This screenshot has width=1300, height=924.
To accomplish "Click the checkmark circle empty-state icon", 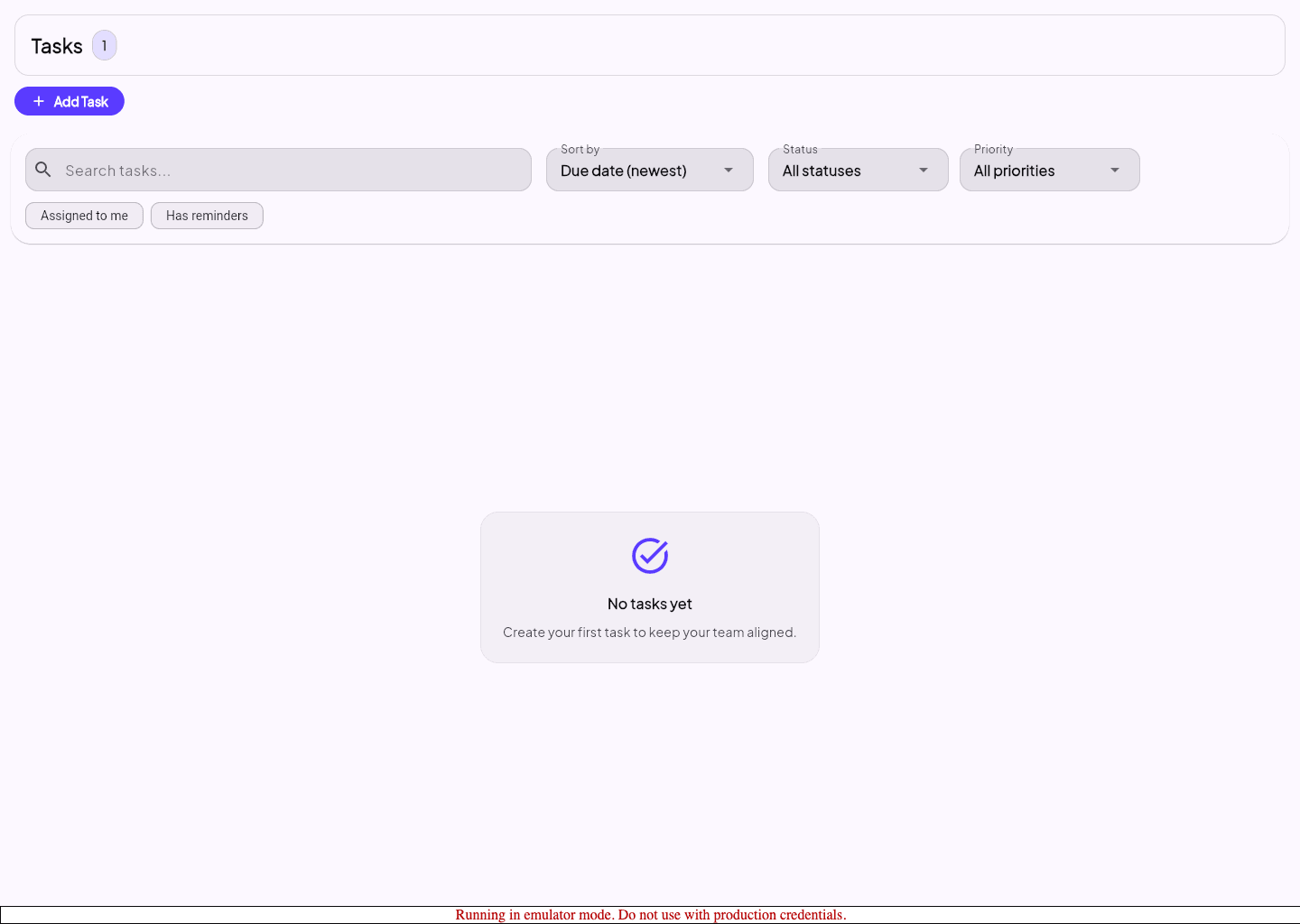I will (x=650, y=556).
